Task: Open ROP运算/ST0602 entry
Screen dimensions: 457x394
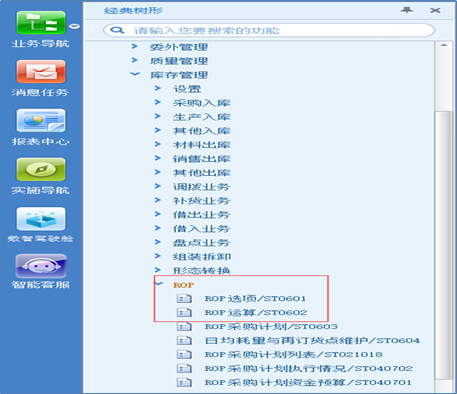Action: 256,312
